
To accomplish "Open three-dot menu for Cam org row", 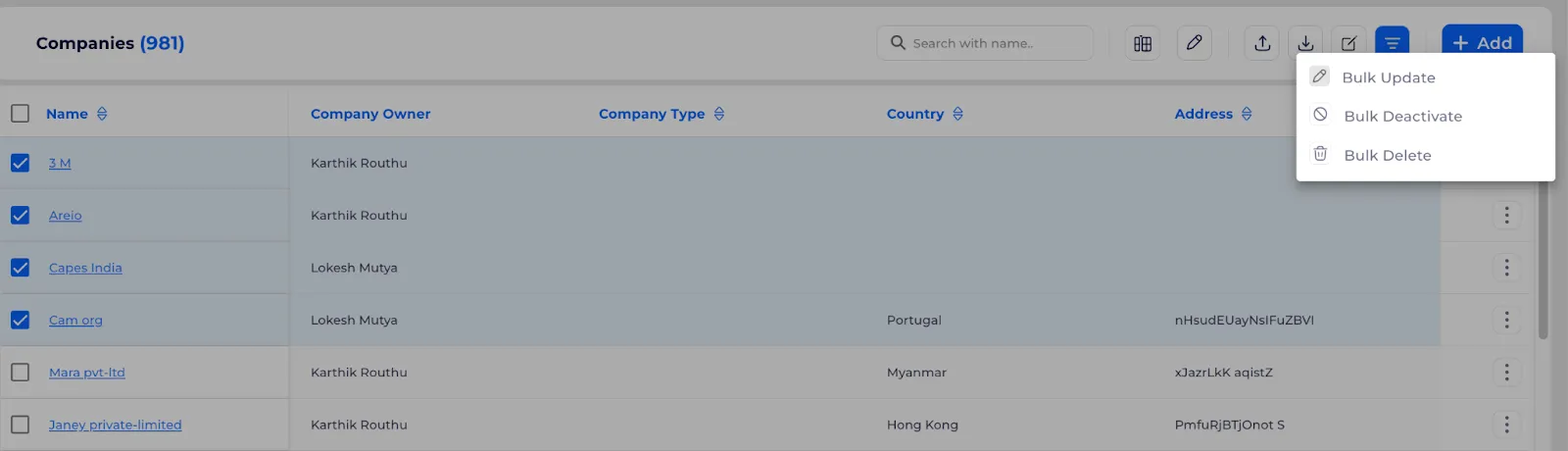I will click(x=1506, y=320).
